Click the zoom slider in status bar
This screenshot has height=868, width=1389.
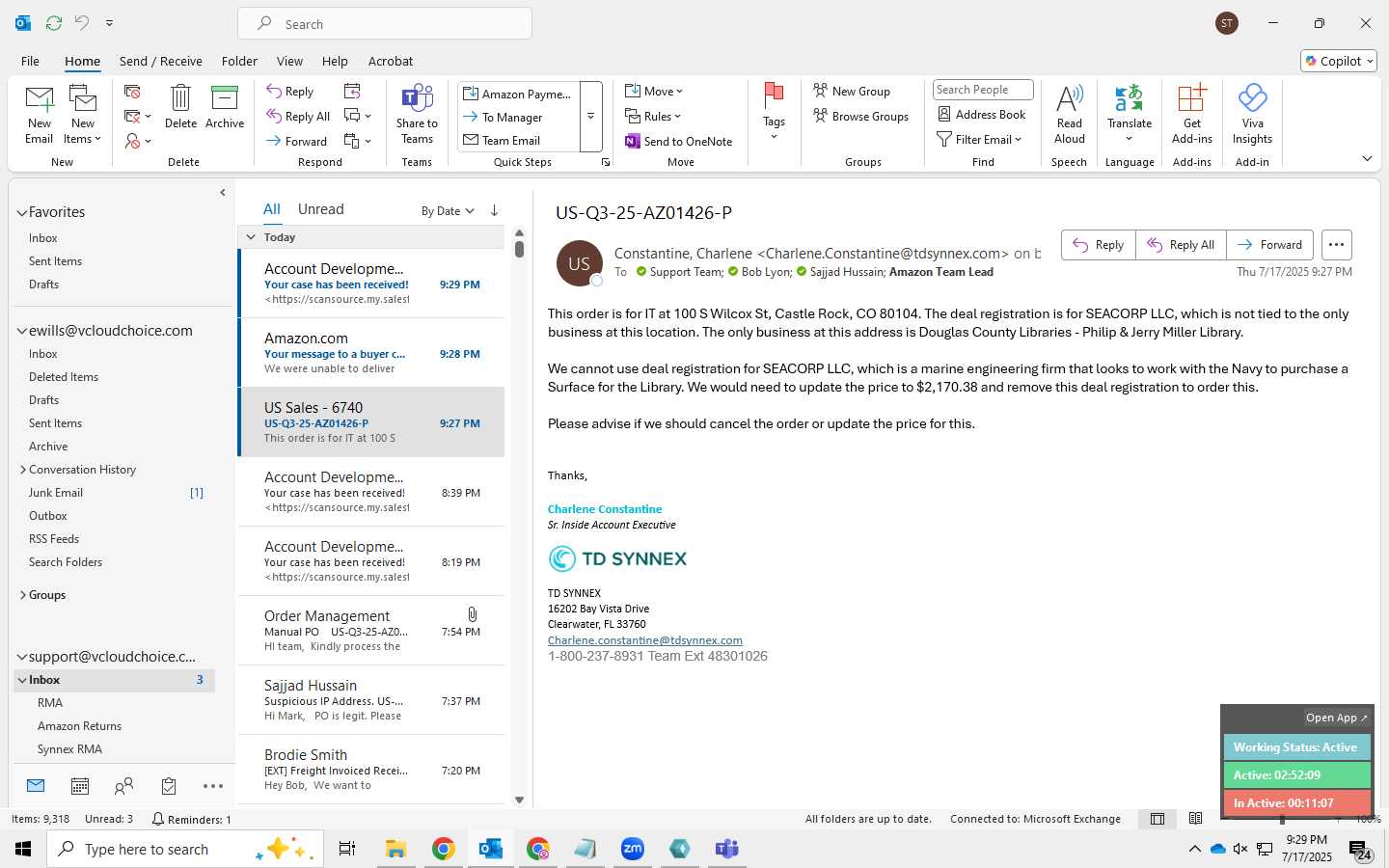[x=1282, y=819]
